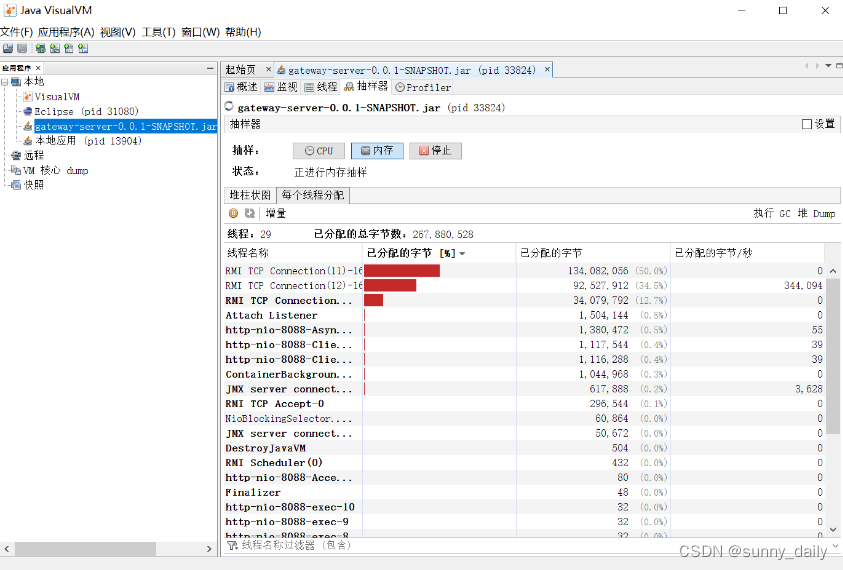Click the 增量 button
The image size is (843, 570).
pyautogui.click(x=276, y=213)
